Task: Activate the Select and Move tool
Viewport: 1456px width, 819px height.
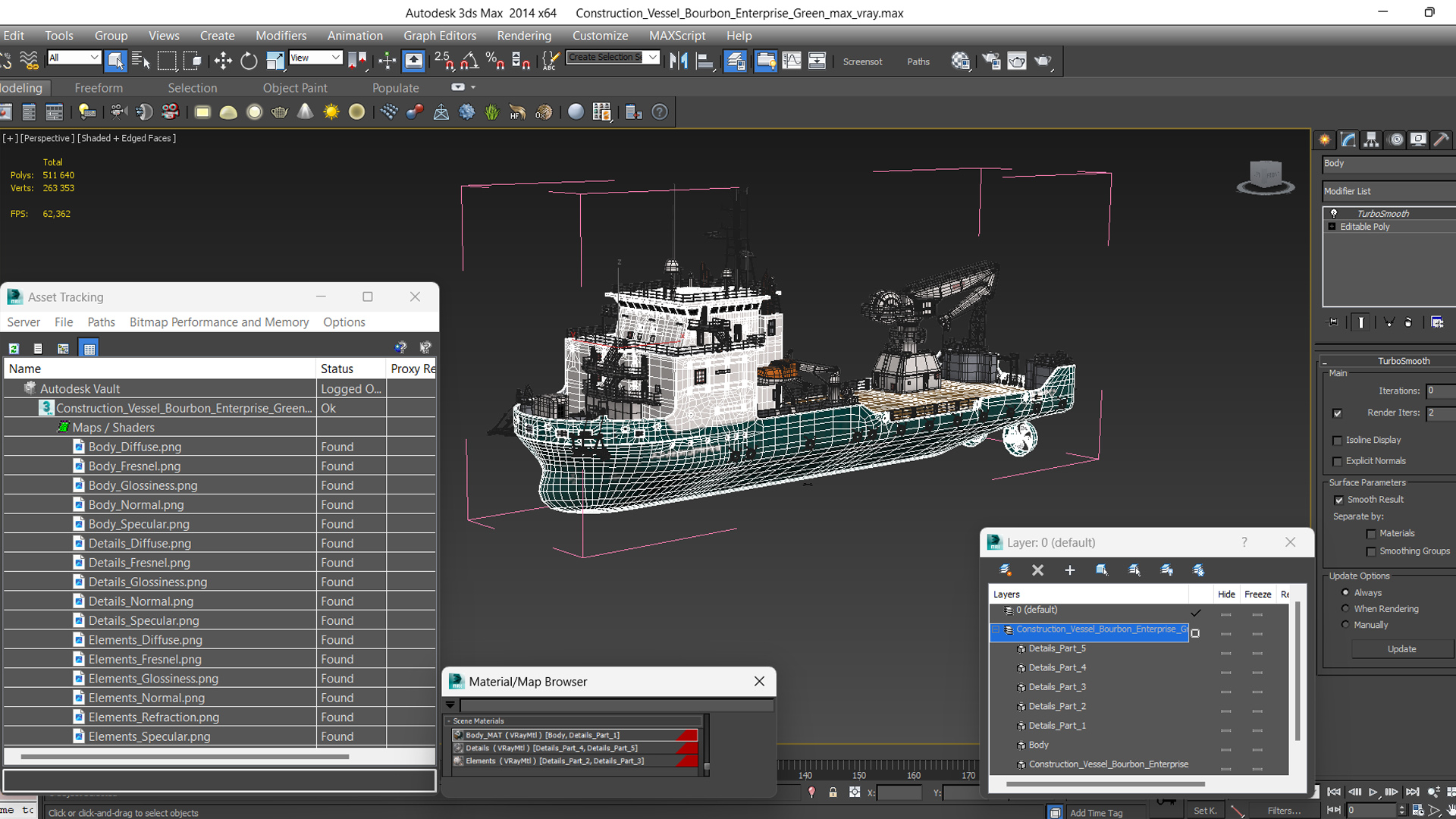Action: [223, 61]
